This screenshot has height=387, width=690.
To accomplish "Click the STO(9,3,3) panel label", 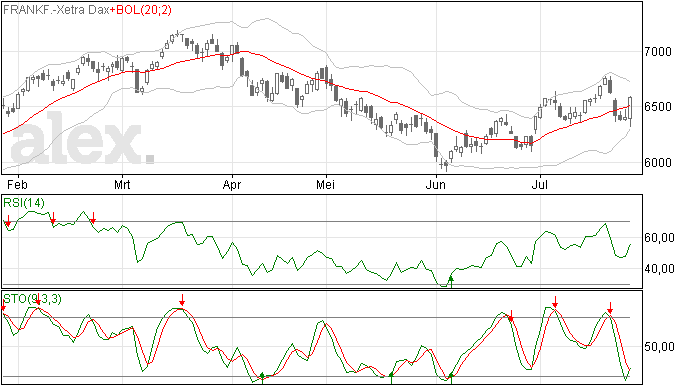I will click(x=32, y=299).
